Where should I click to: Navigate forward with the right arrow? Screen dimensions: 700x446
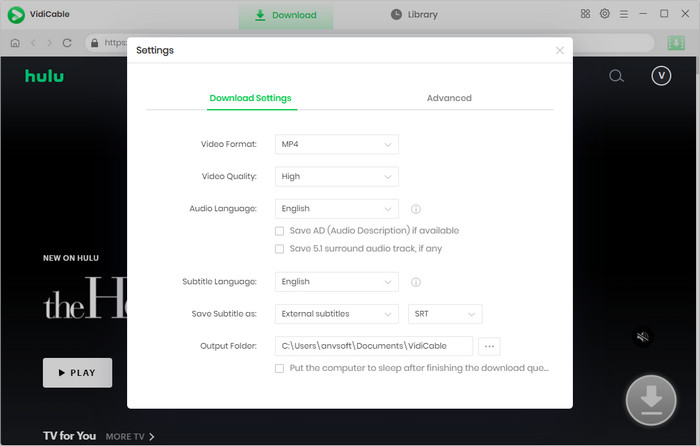coord(50,43)
